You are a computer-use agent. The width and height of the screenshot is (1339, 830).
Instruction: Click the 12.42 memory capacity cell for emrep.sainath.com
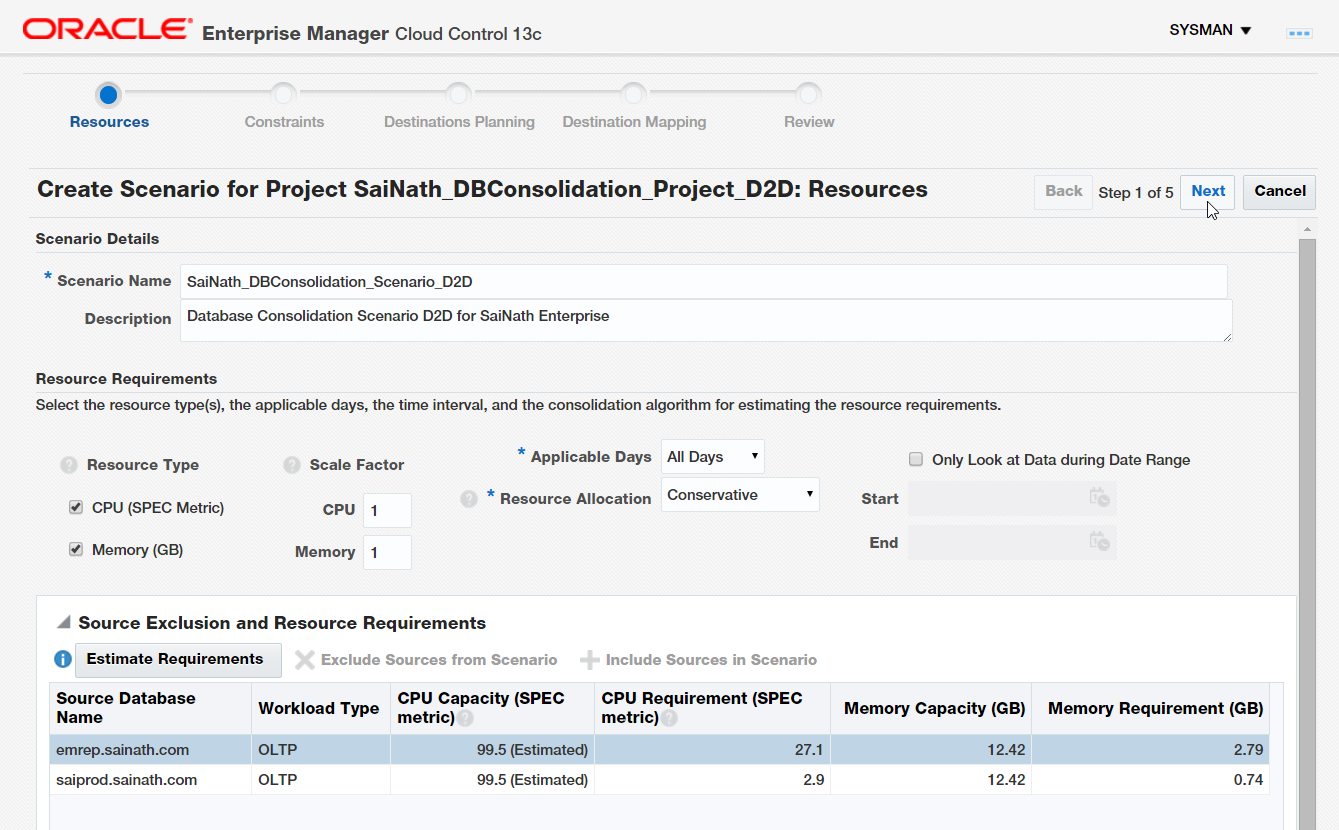point(931,750)
